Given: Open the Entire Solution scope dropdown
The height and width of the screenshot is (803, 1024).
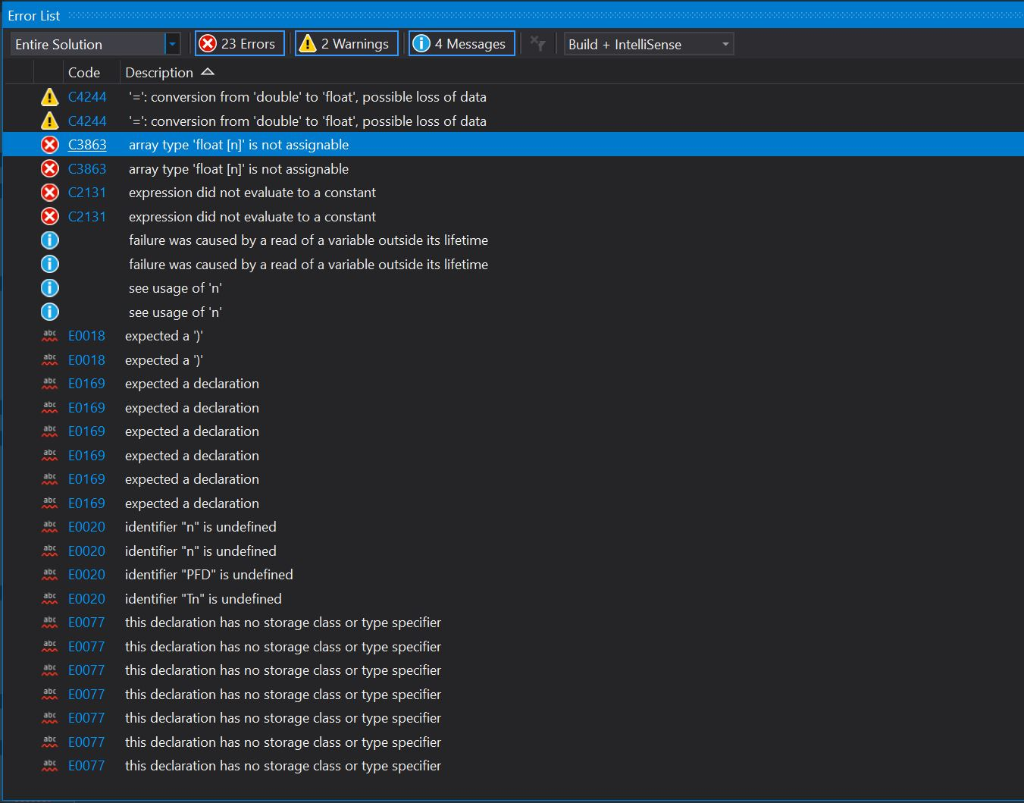Looking at the screenshot, I should tap(95, 44).
